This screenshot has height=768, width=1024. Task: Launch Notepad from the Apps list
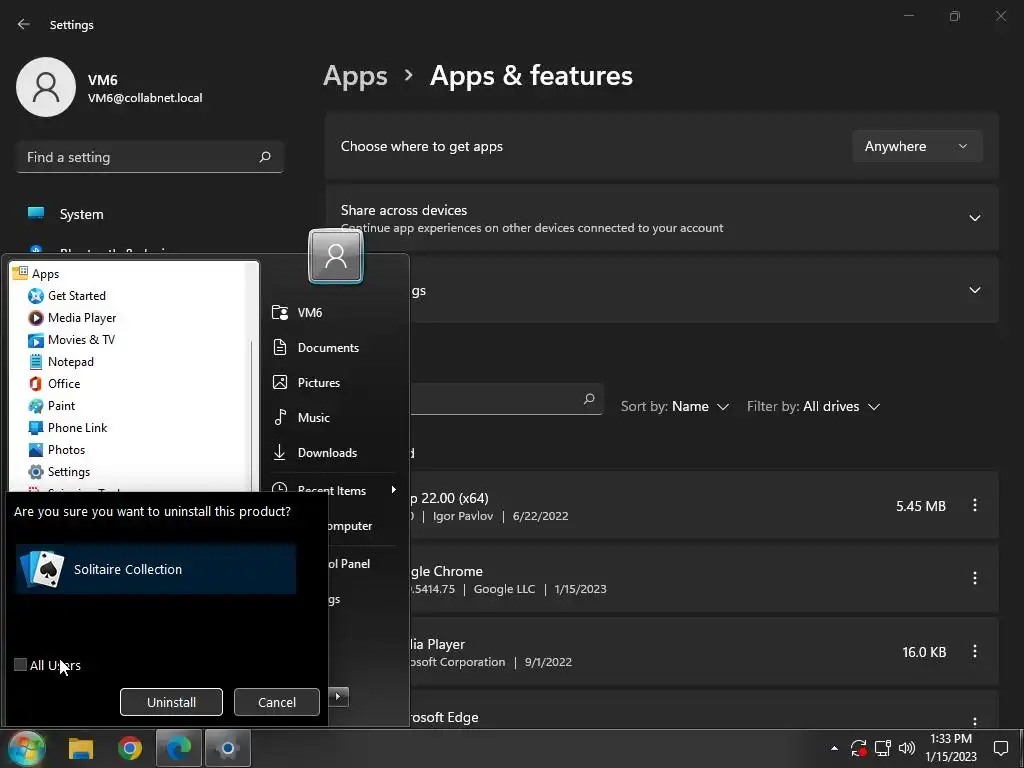(71, 362)
